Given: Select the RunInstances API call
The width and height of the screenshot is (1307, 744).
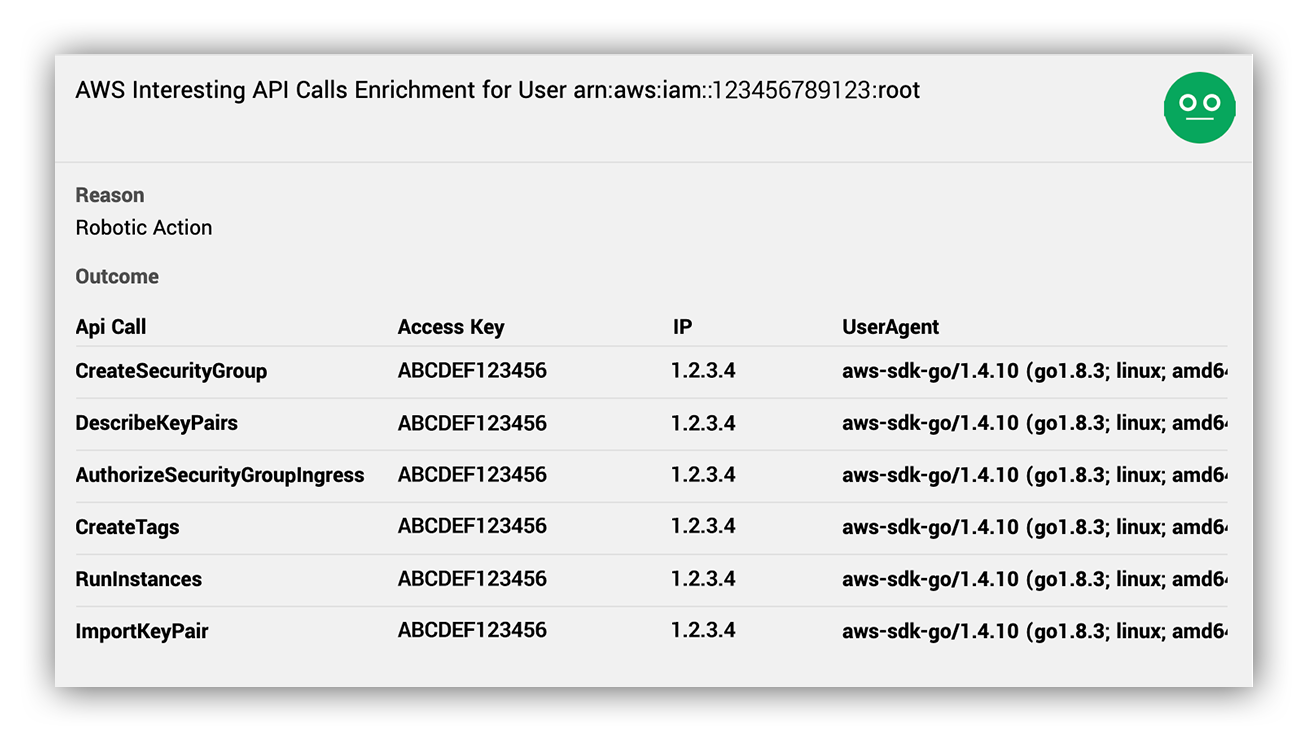Looking at the screenshot, I should [139, 579].
